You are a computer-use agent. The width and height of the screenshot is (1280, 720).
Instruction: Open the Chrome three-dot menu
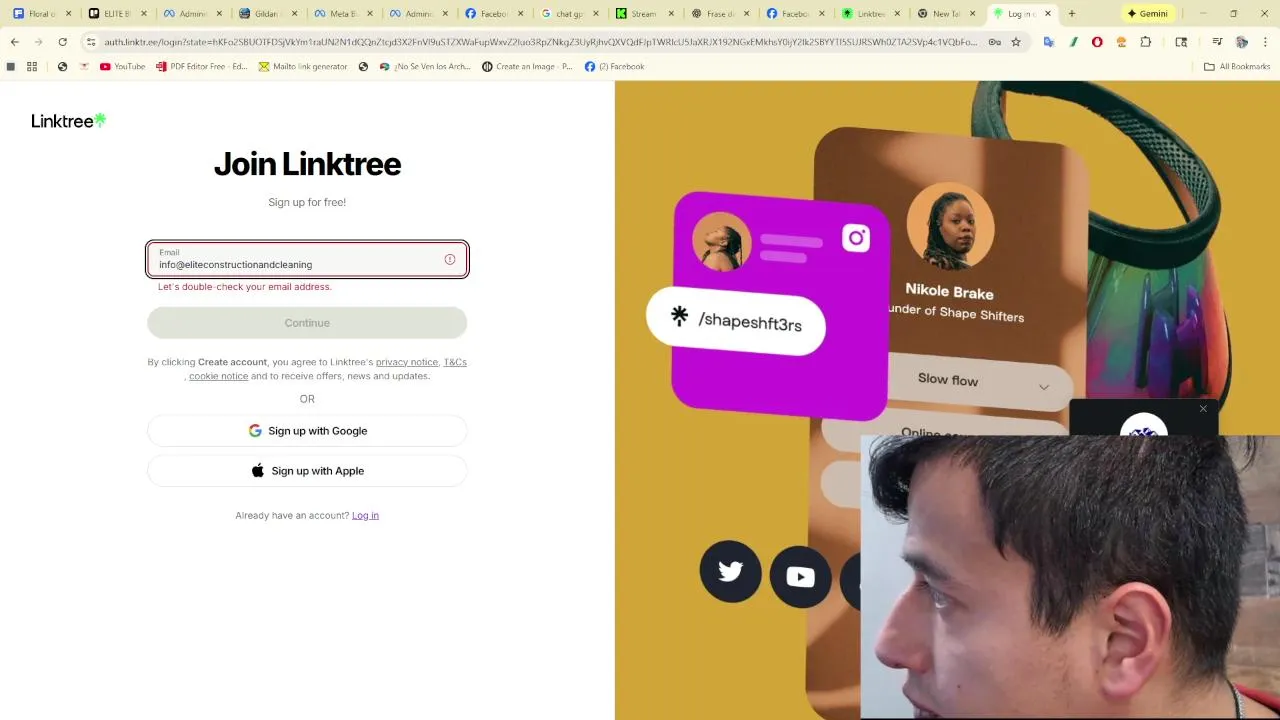[1266, 42]
